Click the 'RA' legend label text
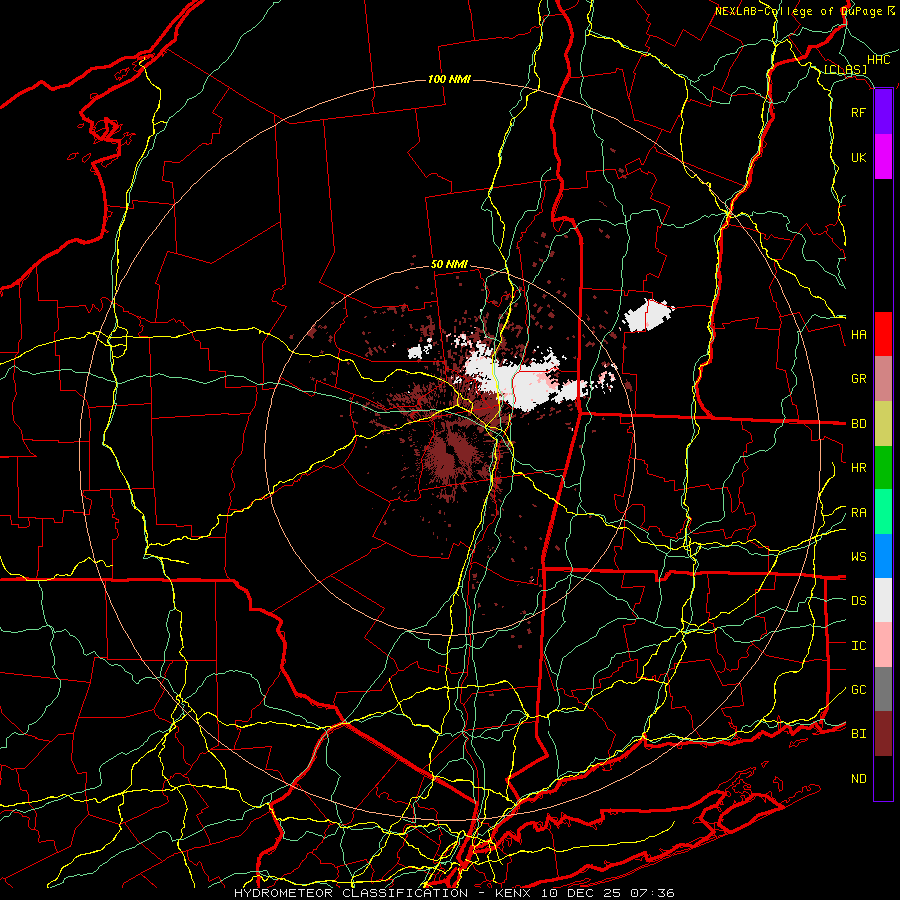The width and height of the screenshot is (900, 900). tap(858, 513)
